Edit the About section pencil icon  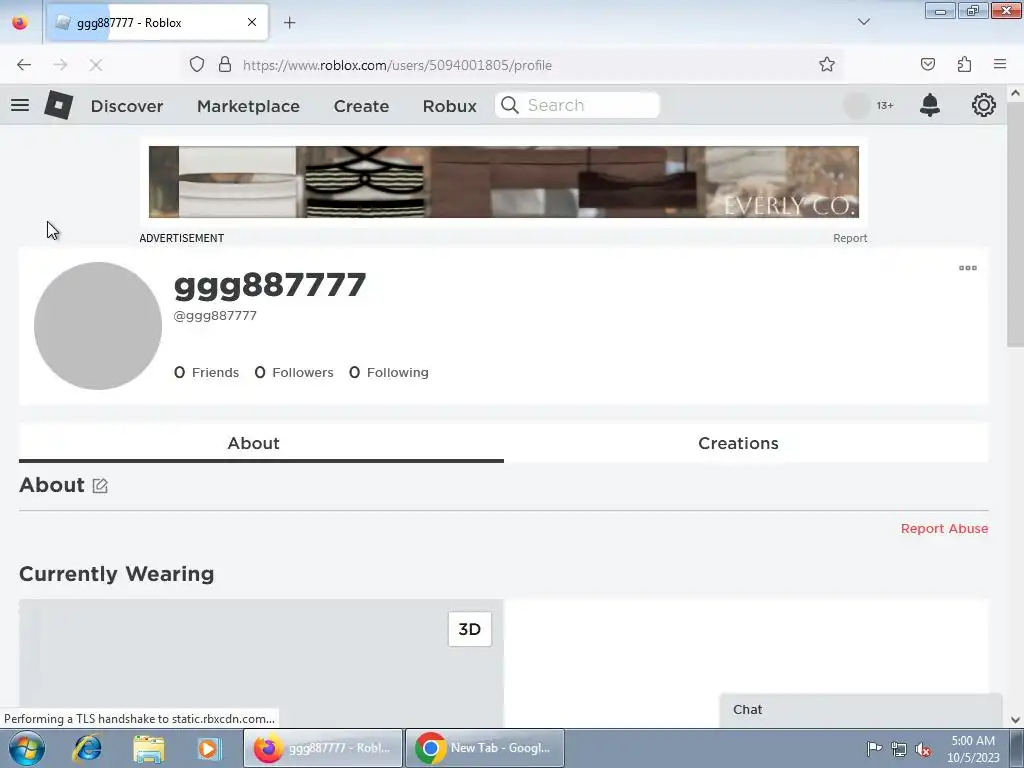(100, 486)
